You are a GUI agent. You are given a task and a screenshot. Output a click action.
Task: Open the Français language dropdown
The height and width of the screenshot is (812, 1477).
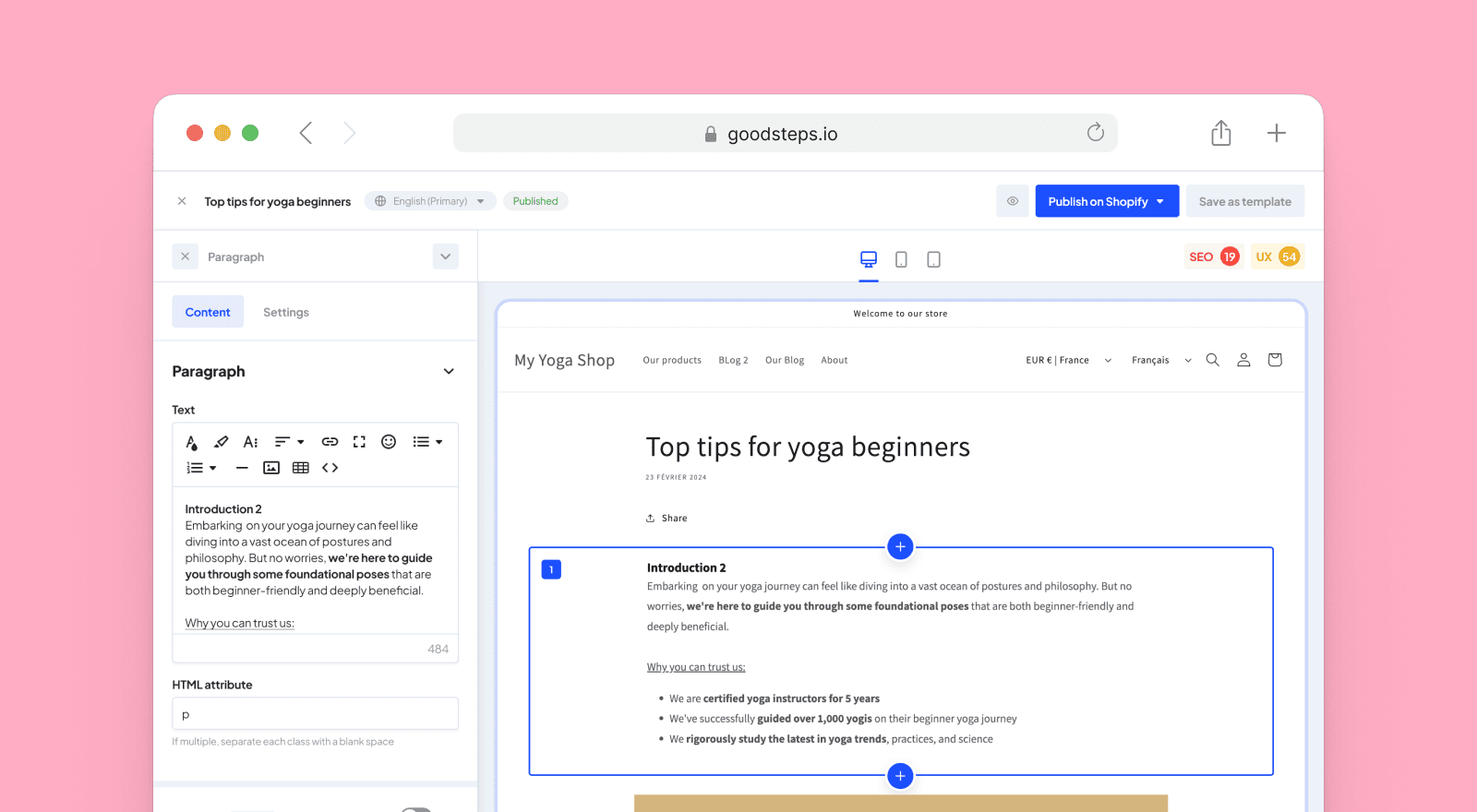pyautogui.click(x=1161, y=360)
